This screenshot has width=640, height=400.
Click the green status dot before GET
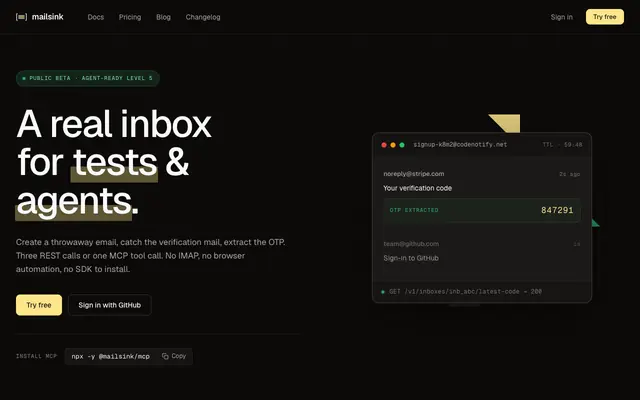tap(383, 292)
